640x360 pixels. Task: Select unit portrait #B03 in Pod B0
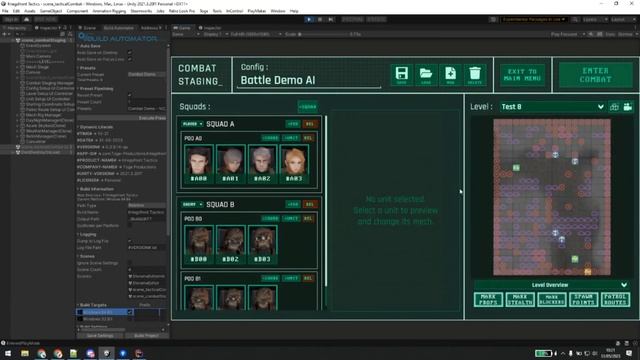(262, 244)
